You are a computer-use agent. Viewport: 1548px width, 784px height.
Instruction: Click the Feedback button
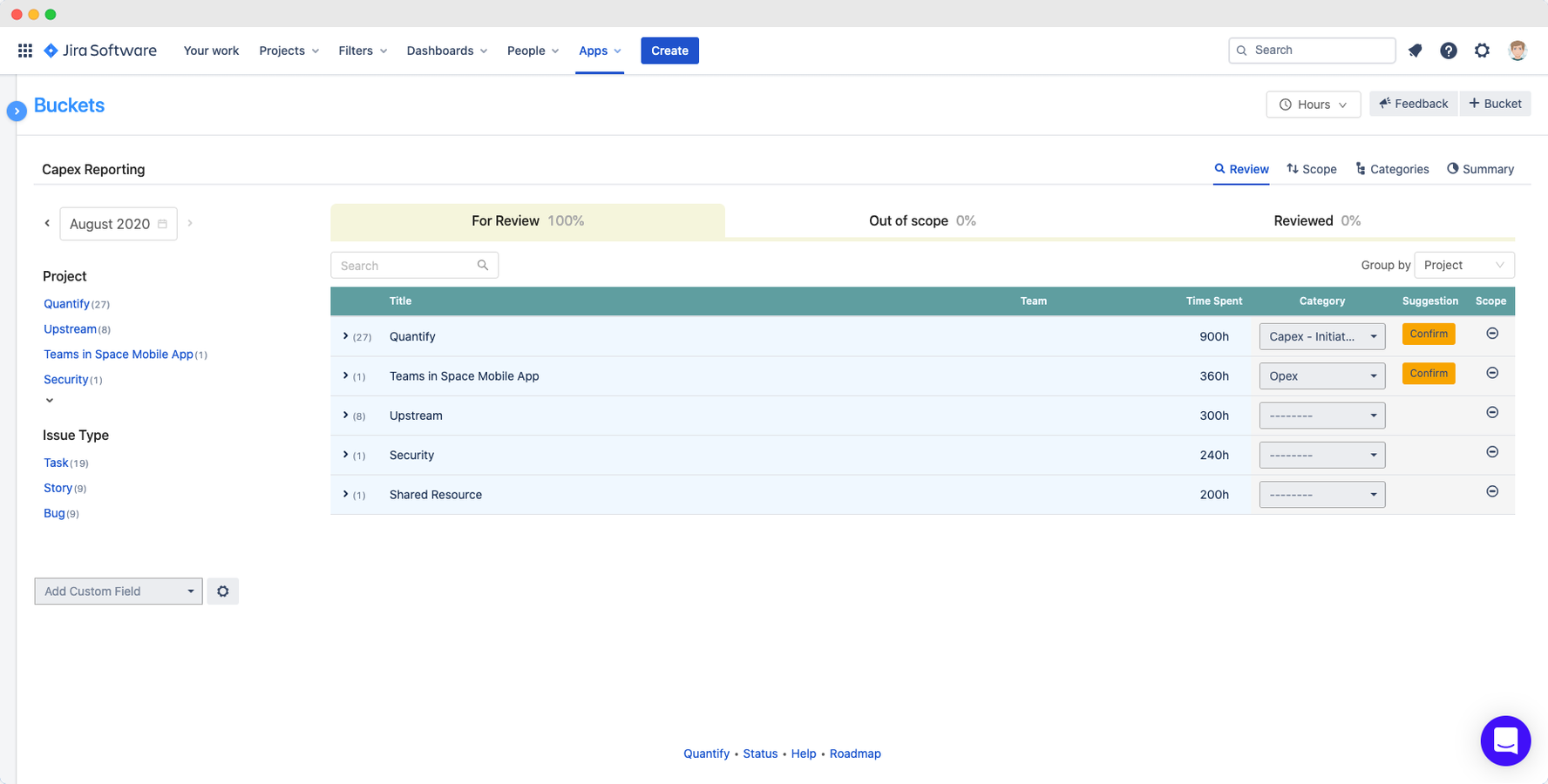pos(1413,104)
